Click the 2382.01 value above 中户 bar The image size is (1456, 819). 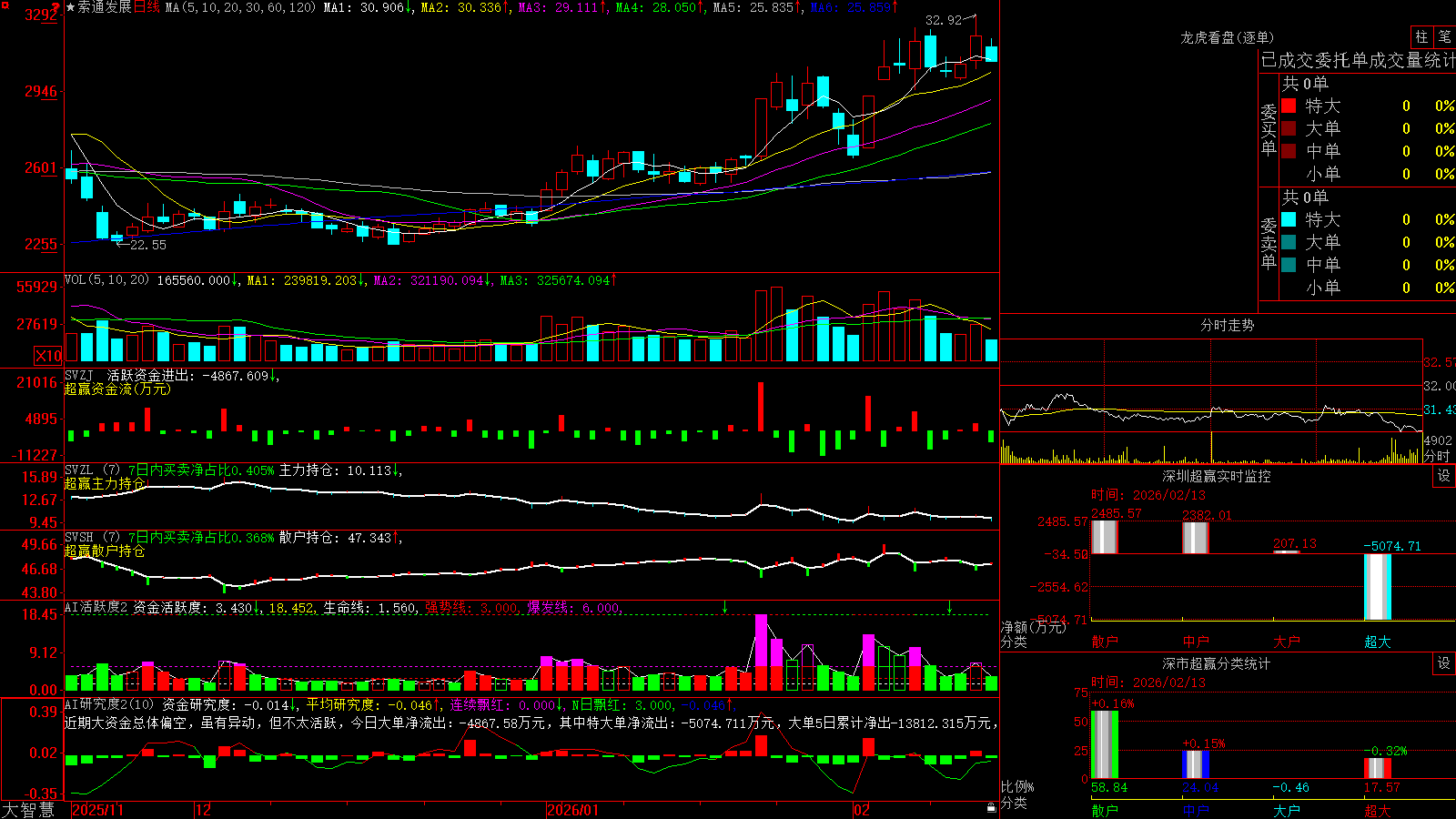[1207, 515]
